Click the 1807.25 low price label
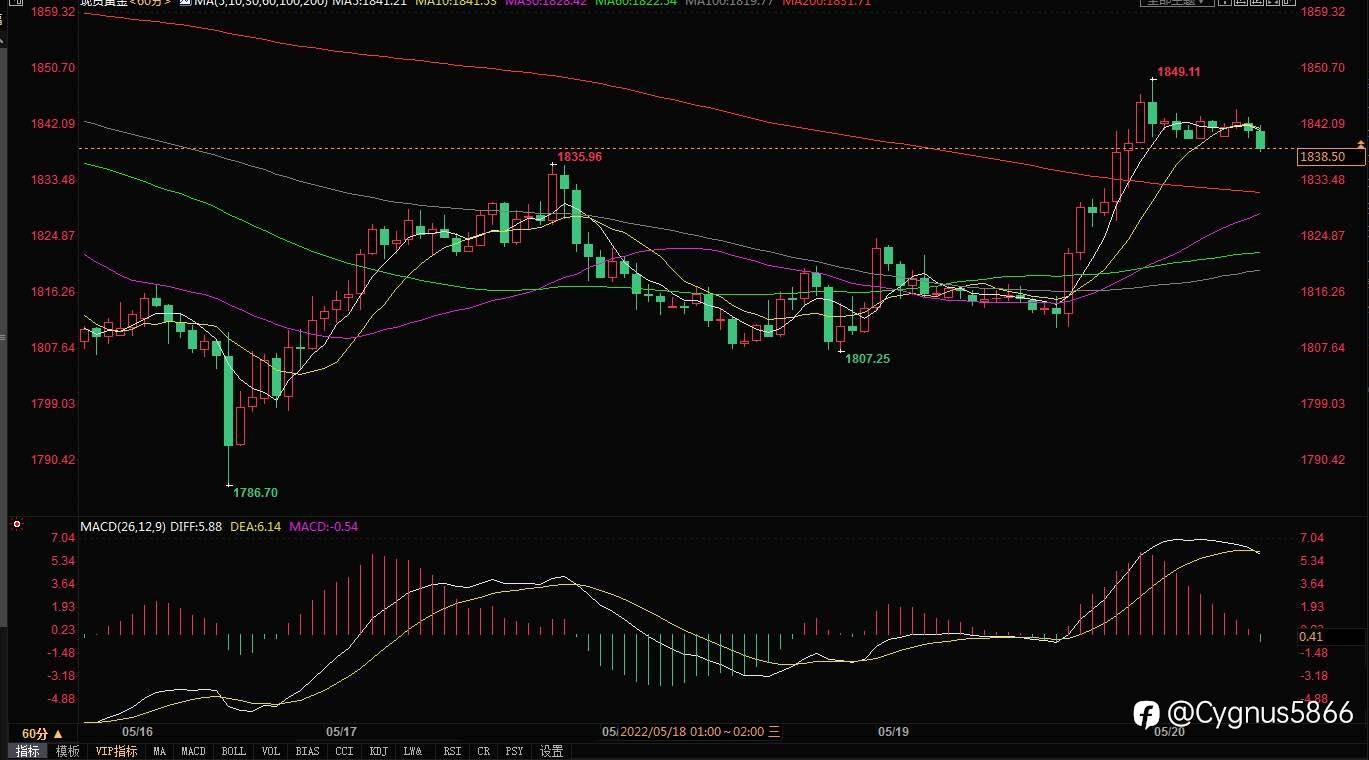This screenshot has width=1369, height=760. (868, 358)
